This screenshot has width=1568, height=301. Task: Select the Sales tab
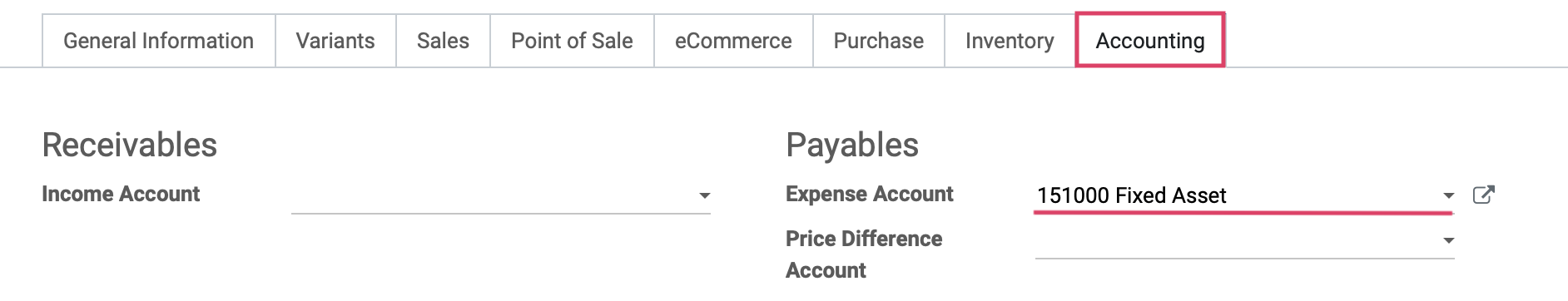coord(443,41)
